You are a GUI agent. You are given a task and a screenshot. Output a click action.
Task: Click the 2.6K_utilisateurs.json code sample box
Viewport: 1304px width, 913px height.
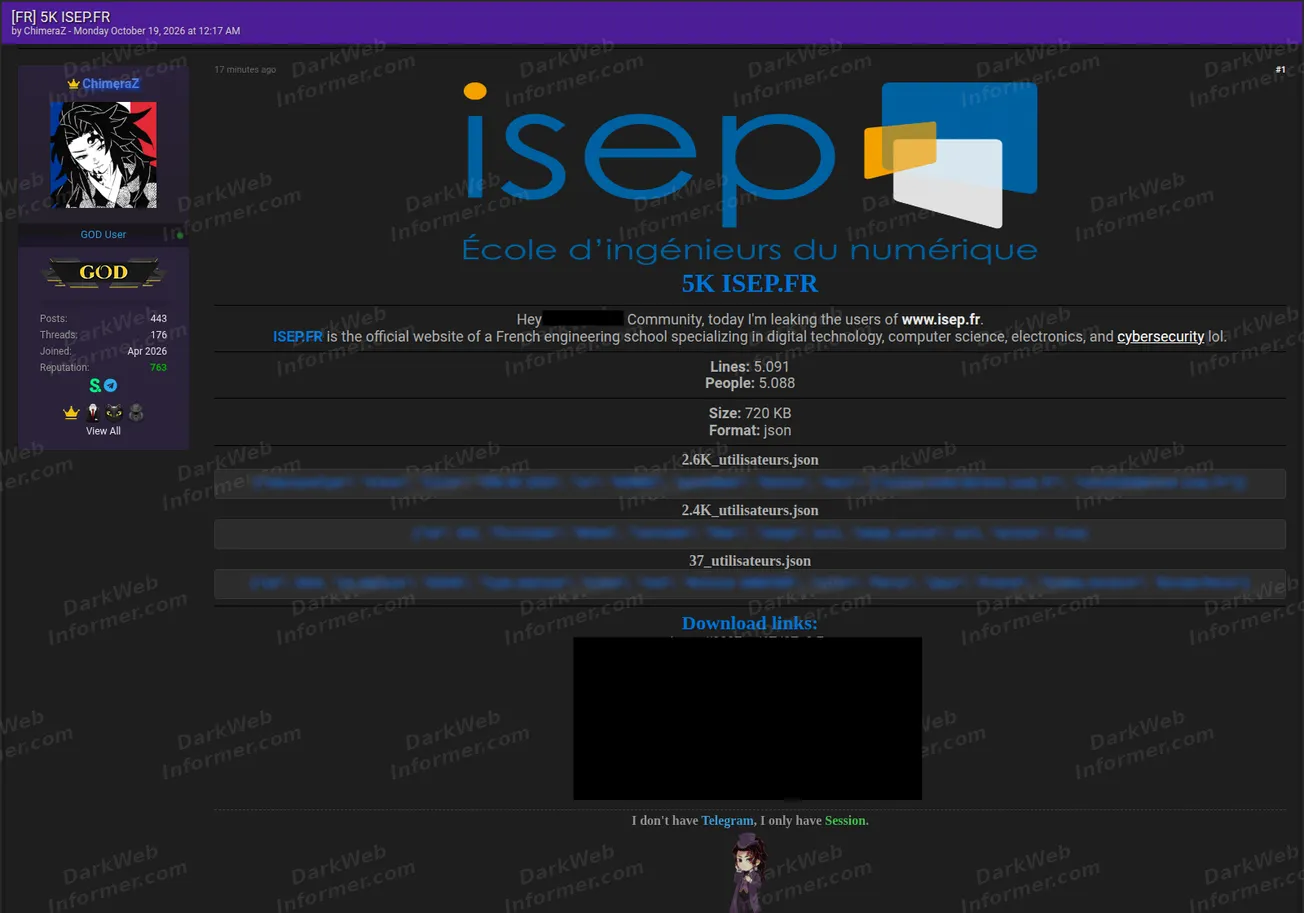point(750,484)
